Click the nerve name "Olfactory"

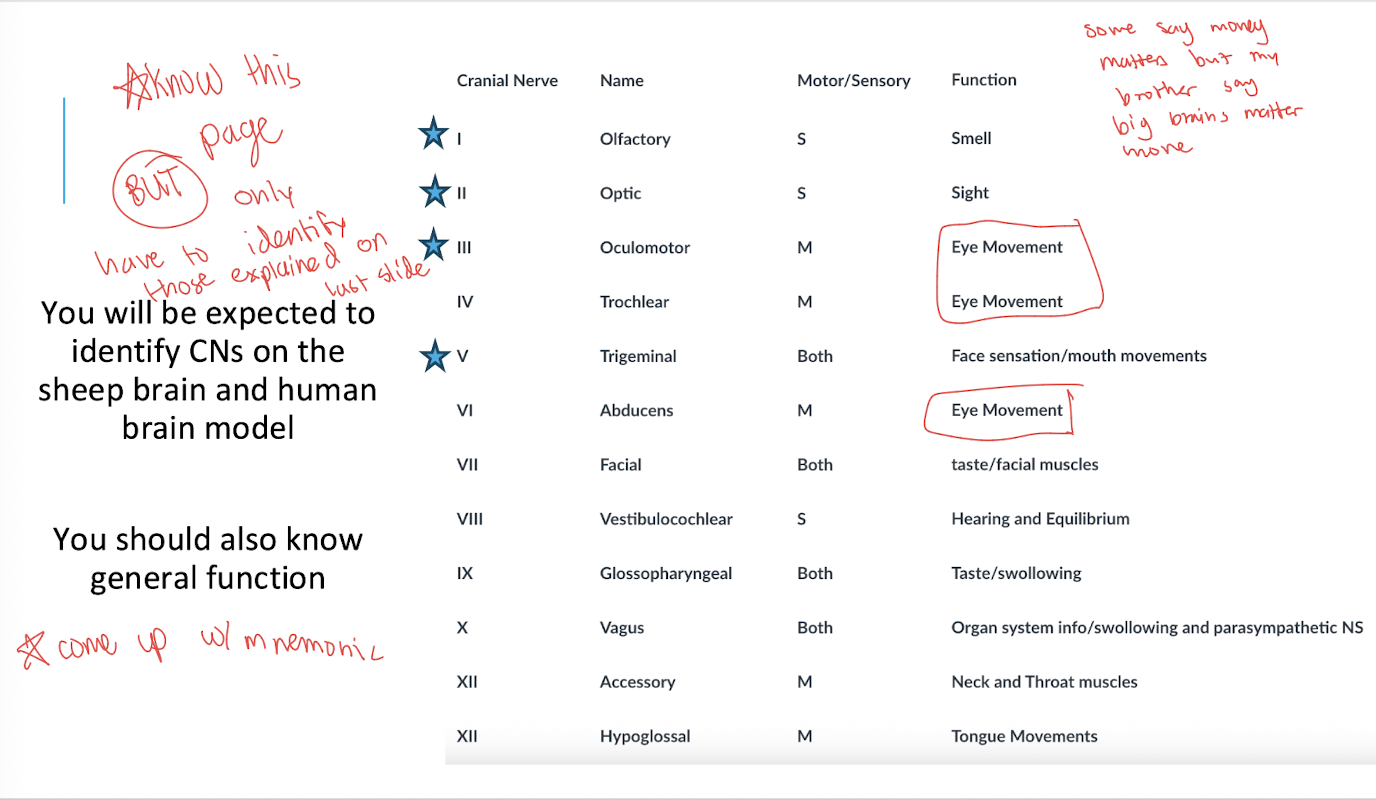pyautogui.click(x=635, y=139)
